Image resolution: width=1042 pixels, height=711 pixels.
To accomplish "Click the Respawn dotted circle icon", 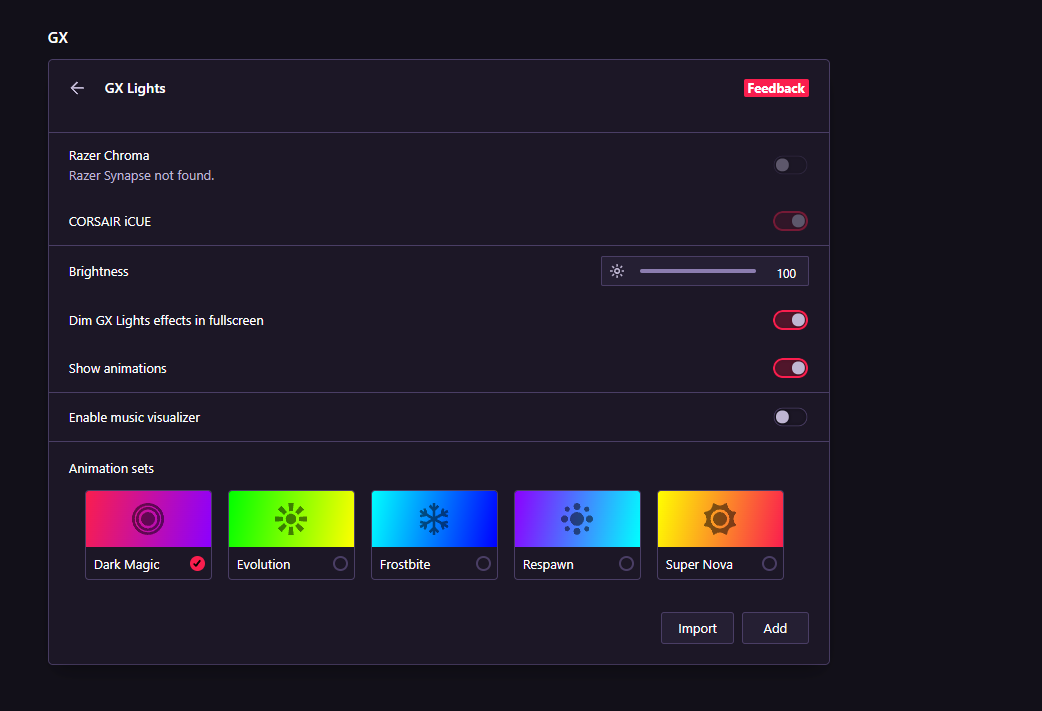I will tap(577, 519).
